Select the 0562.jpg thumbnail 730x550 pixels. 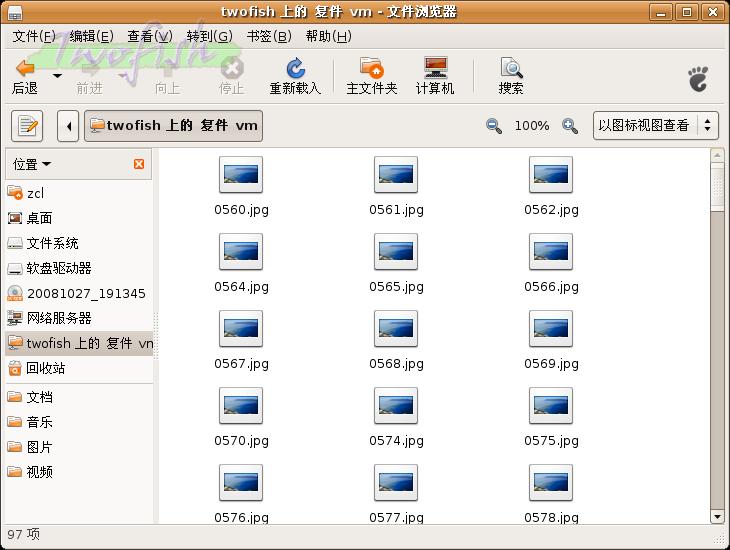coord(551,175)
